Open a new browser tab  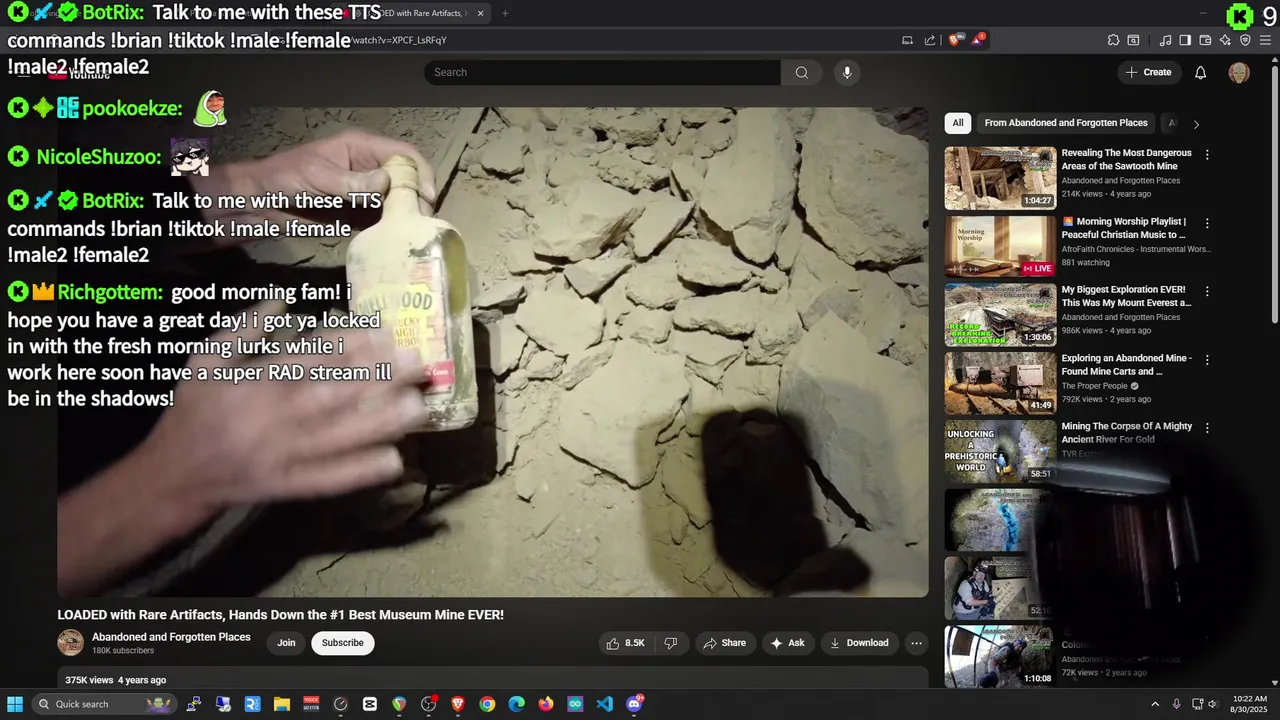tap(505, 13)
